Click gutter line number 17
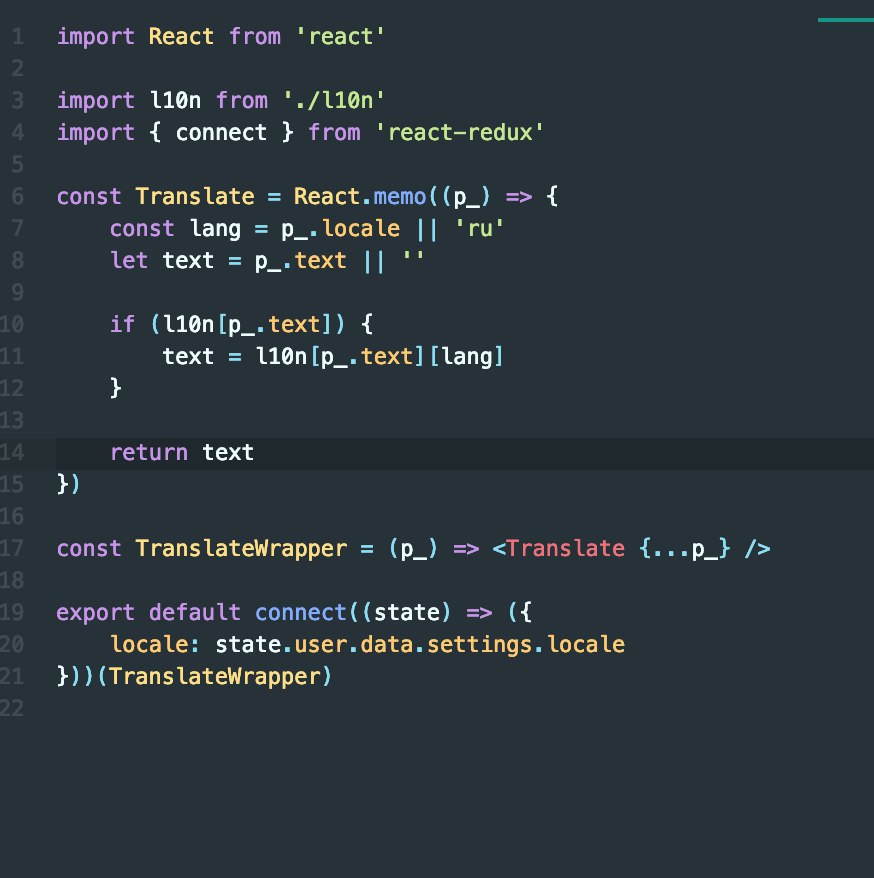The height and width of the screenshot is (878, 874). pyautogui.click(x=12, y=549)
